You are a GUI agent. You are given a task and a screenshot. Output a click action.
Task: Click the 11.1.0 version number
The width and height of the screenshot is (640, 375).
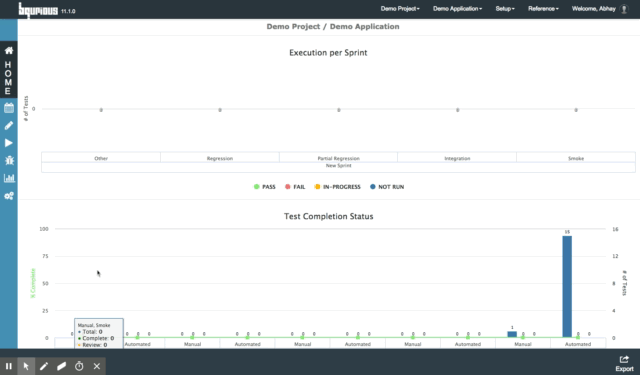68,11
